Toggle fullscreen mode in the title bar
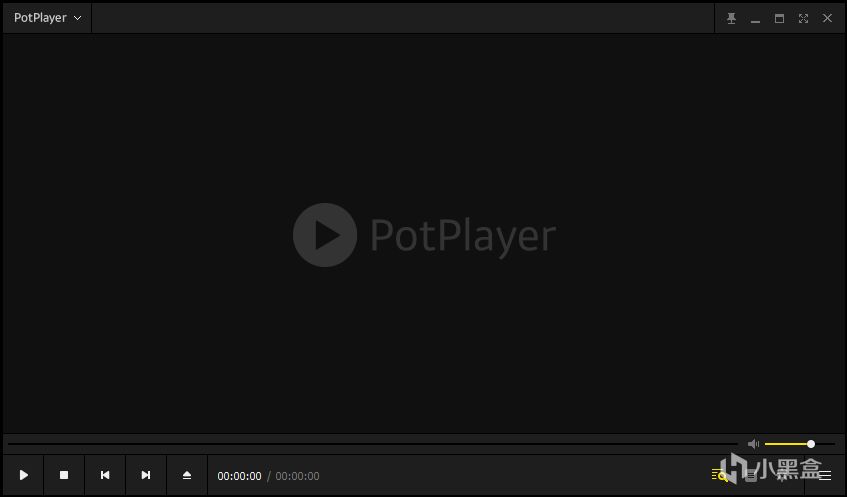Image resolution: width=847 pixels, height=497 pixels. [x=803, y=18]
